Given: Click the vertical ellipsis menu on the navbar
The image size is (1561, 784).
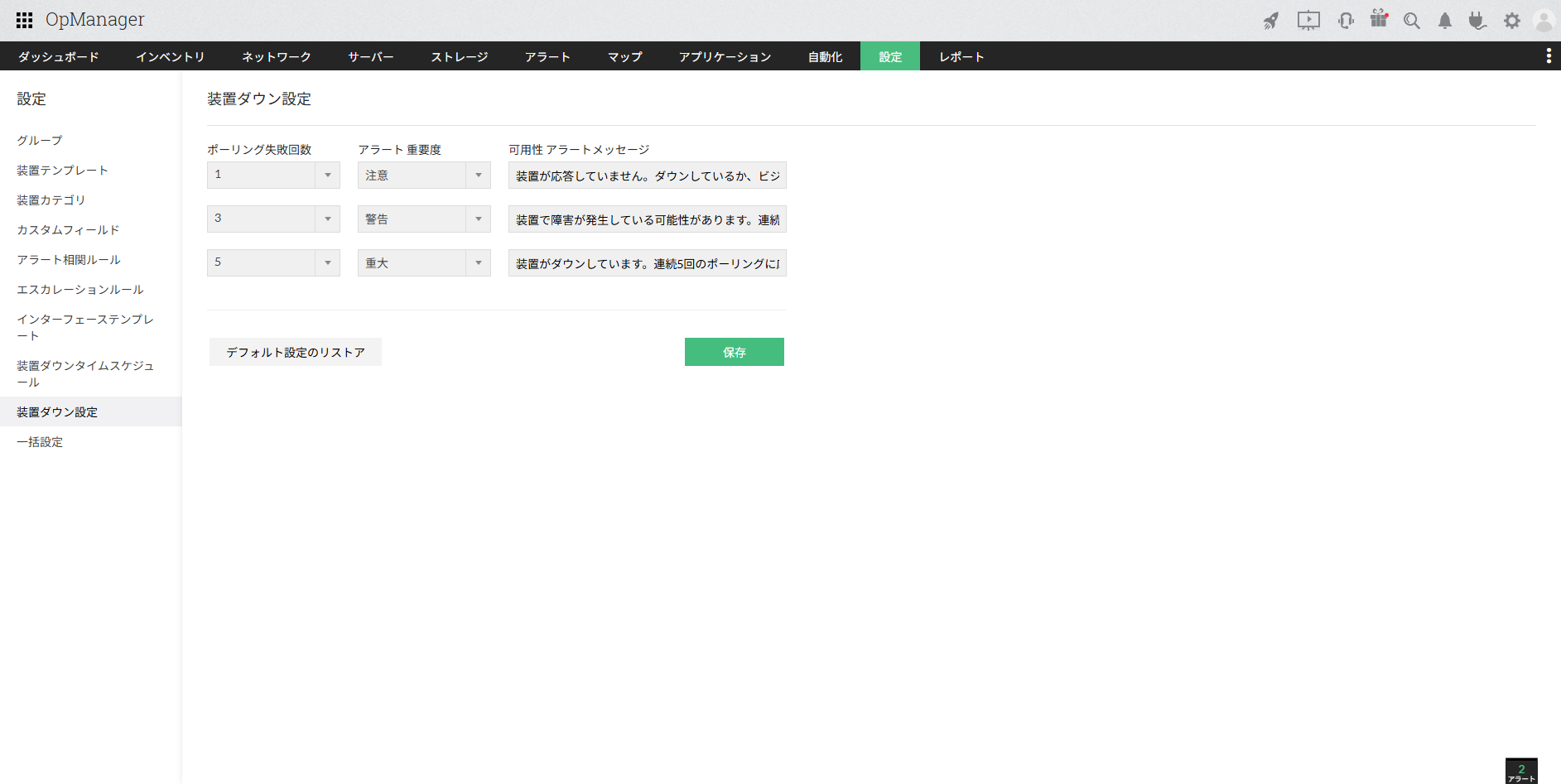Looking at the screenshot, I should (x=1549, y=55).
